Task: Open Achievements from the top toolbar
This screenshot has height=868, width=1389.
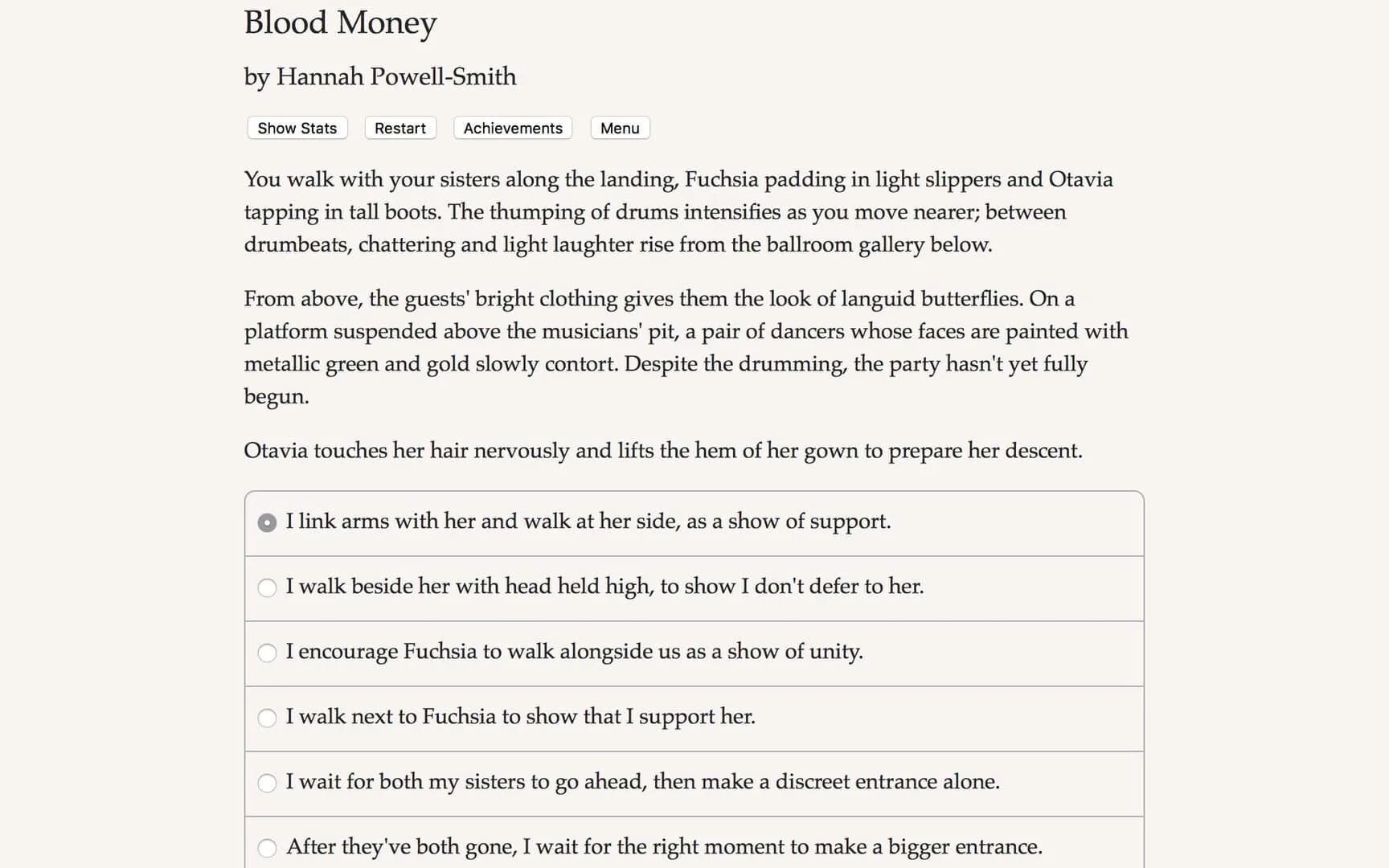Action: (x=512, y=128)
